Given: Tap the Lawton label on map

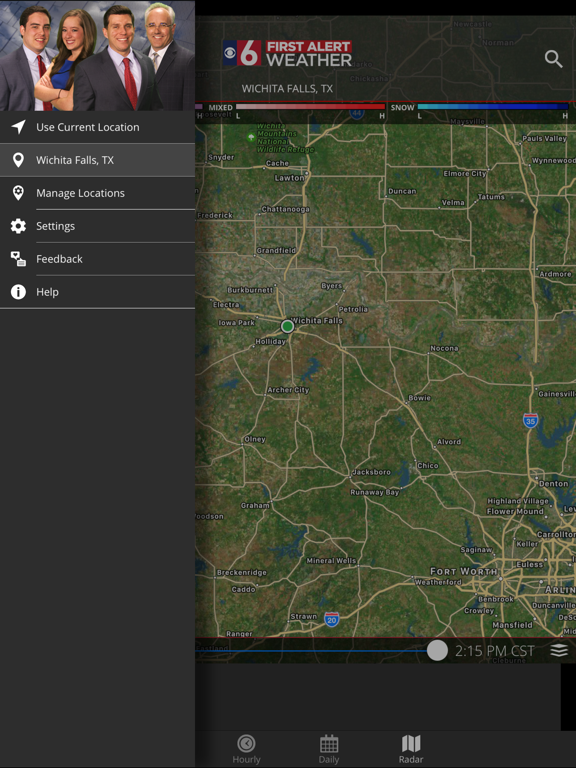Looking at the screenshot, I should pyautogui.click(x=288, y=178).
